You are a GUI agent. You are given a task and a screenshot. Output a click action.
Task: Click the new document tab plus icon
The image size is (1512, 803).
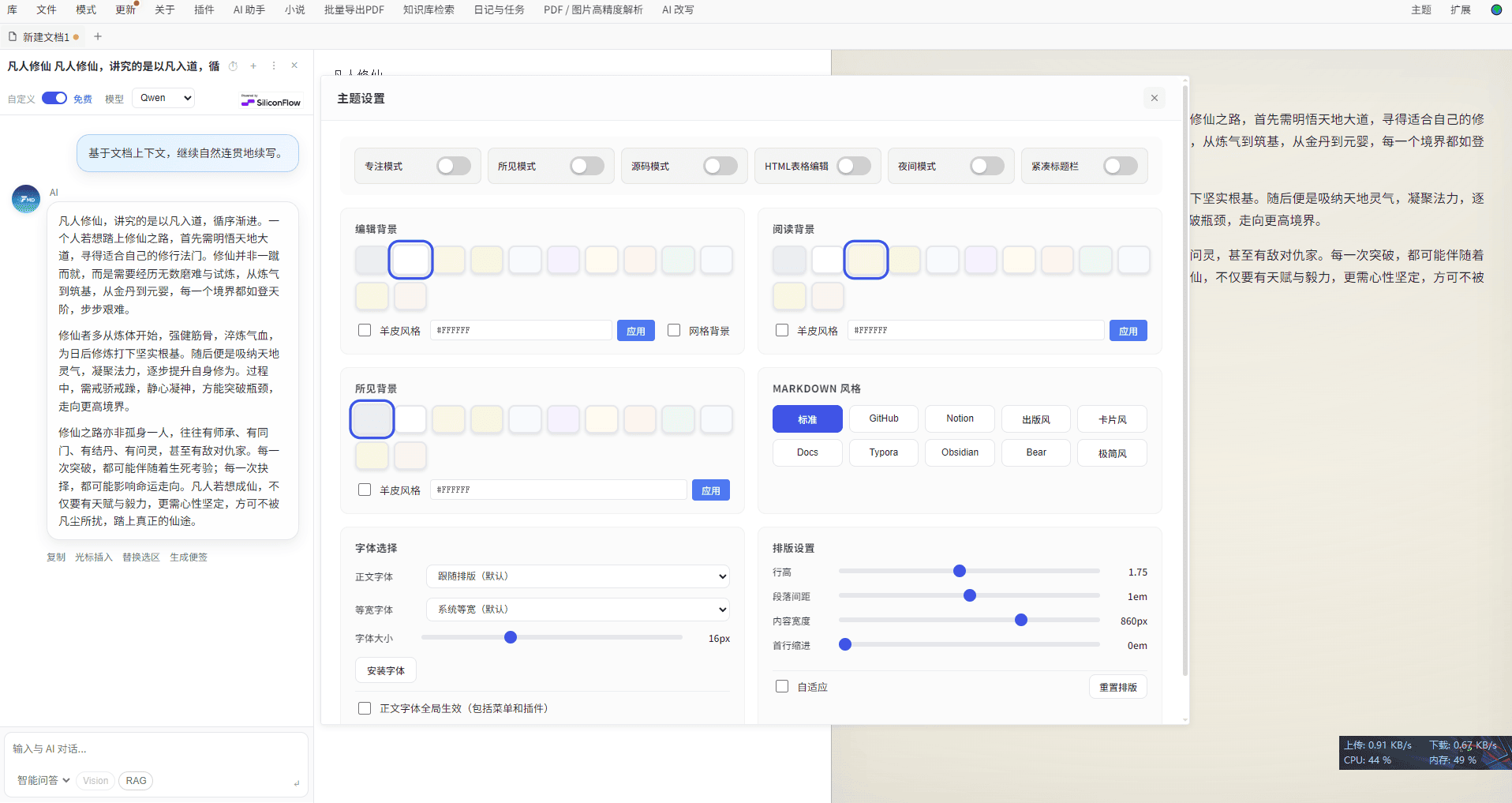point(98,36)
